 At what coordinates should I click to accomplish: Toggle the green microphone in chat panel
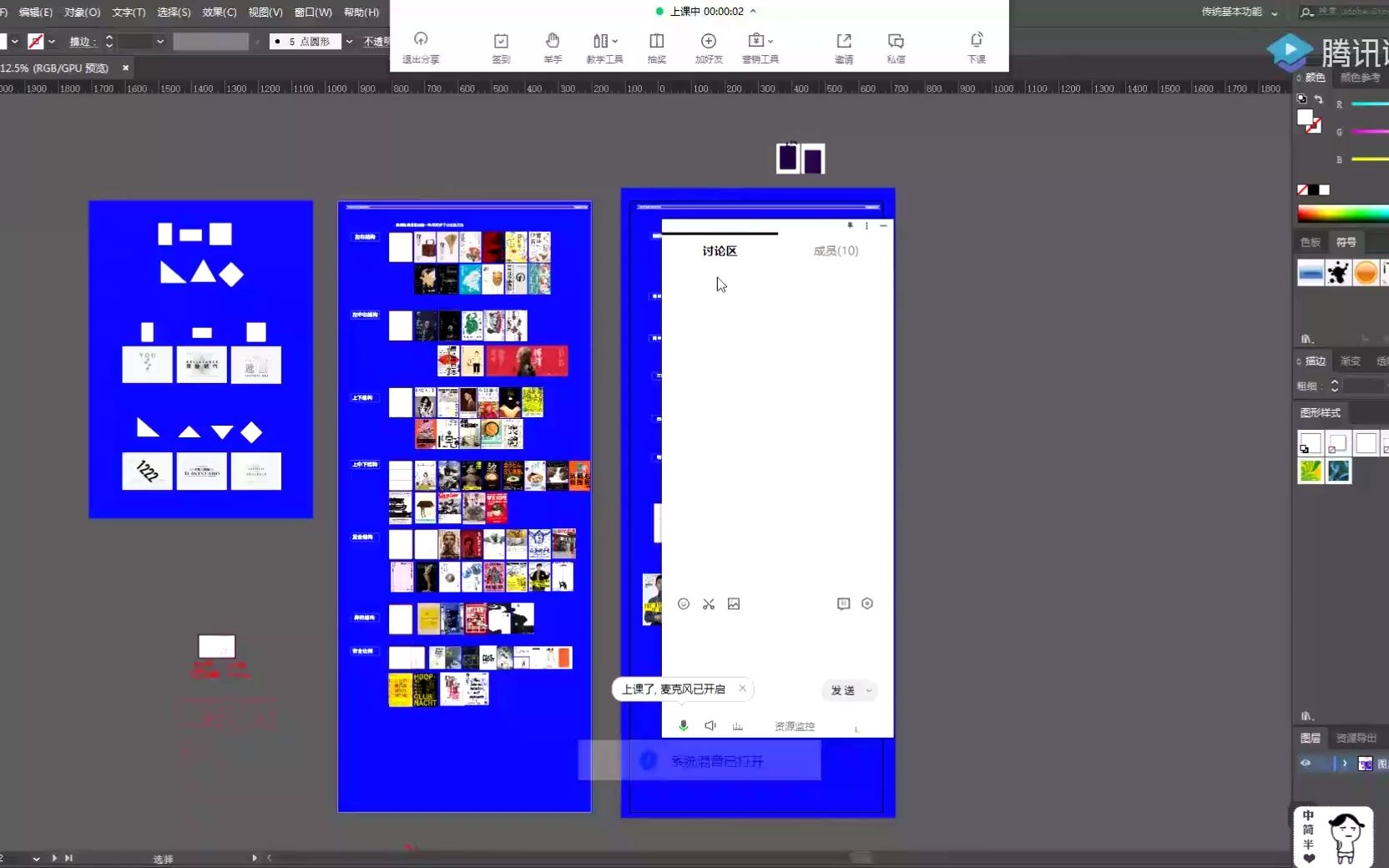point(684,725)
